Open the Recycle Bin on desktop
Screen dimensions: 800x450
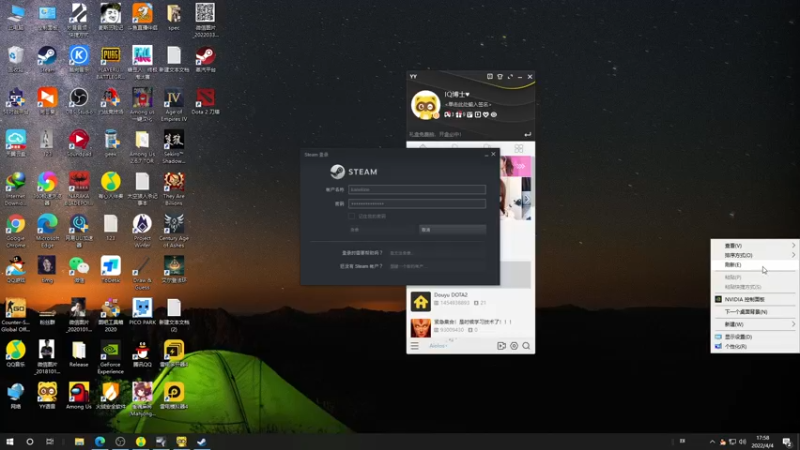pos(15,59)
